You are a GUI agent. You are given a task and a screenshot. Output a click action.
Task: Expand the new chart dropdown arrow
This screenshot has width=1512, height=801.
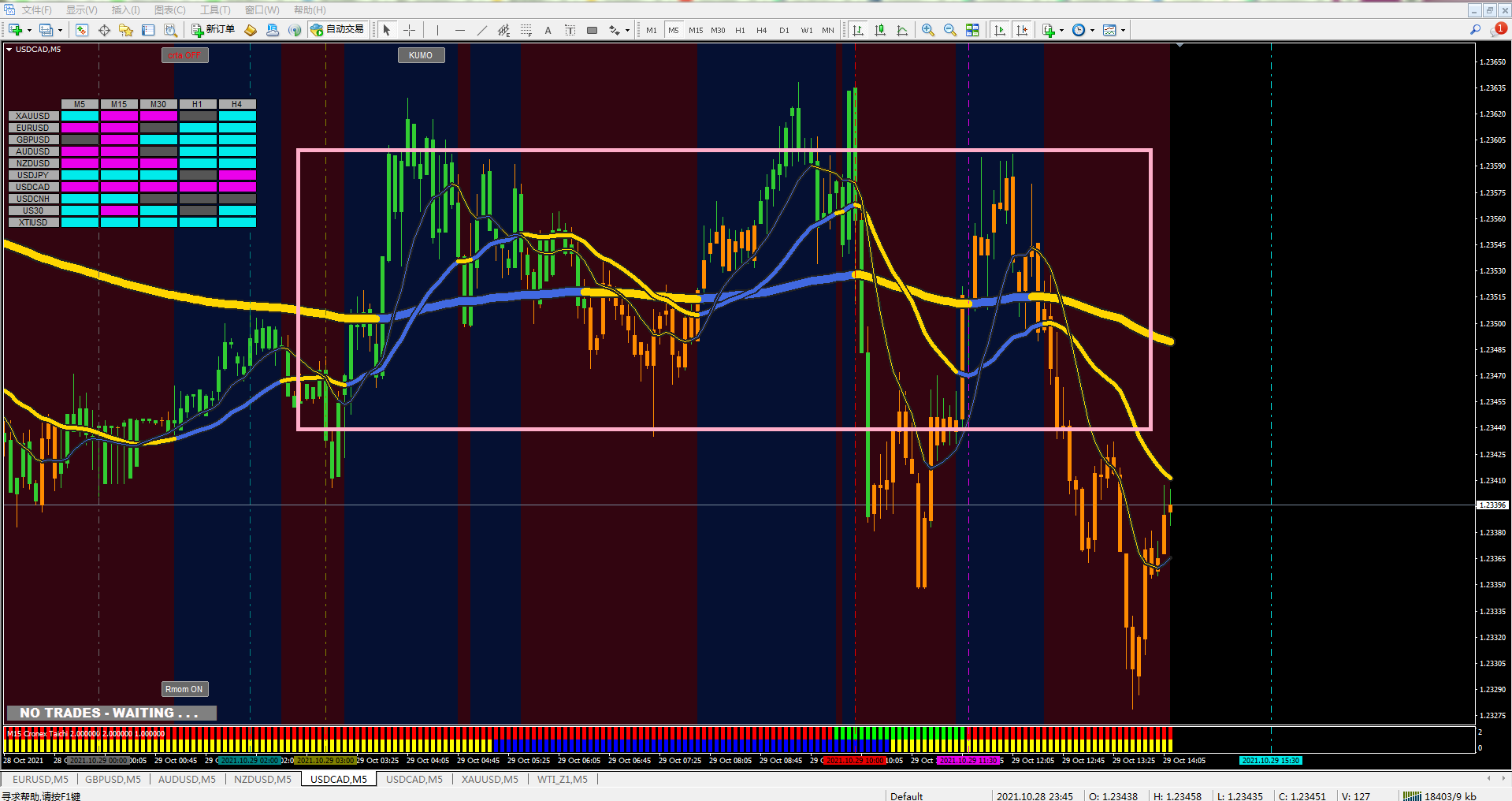[29, 31]
